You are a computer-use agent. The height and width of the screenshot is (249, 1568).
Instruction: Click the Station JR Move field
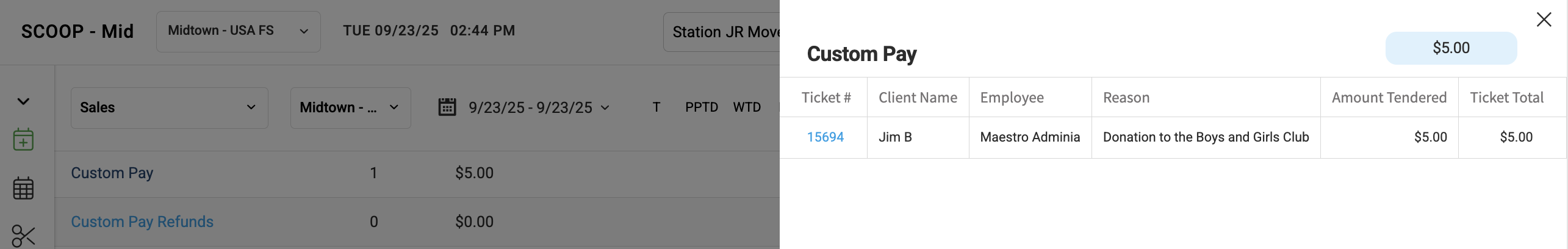pyautogui.click(x=722, y=32)
